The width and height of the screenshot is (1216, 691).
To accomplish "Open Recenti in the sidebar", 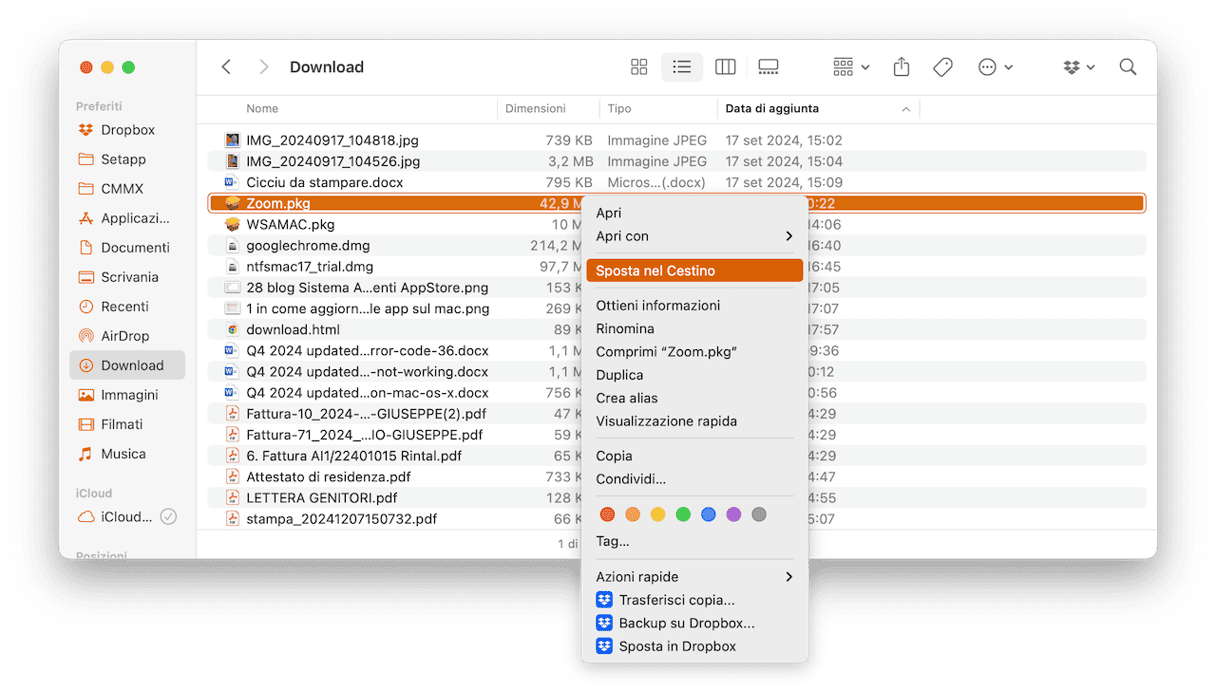I will 128,307.
